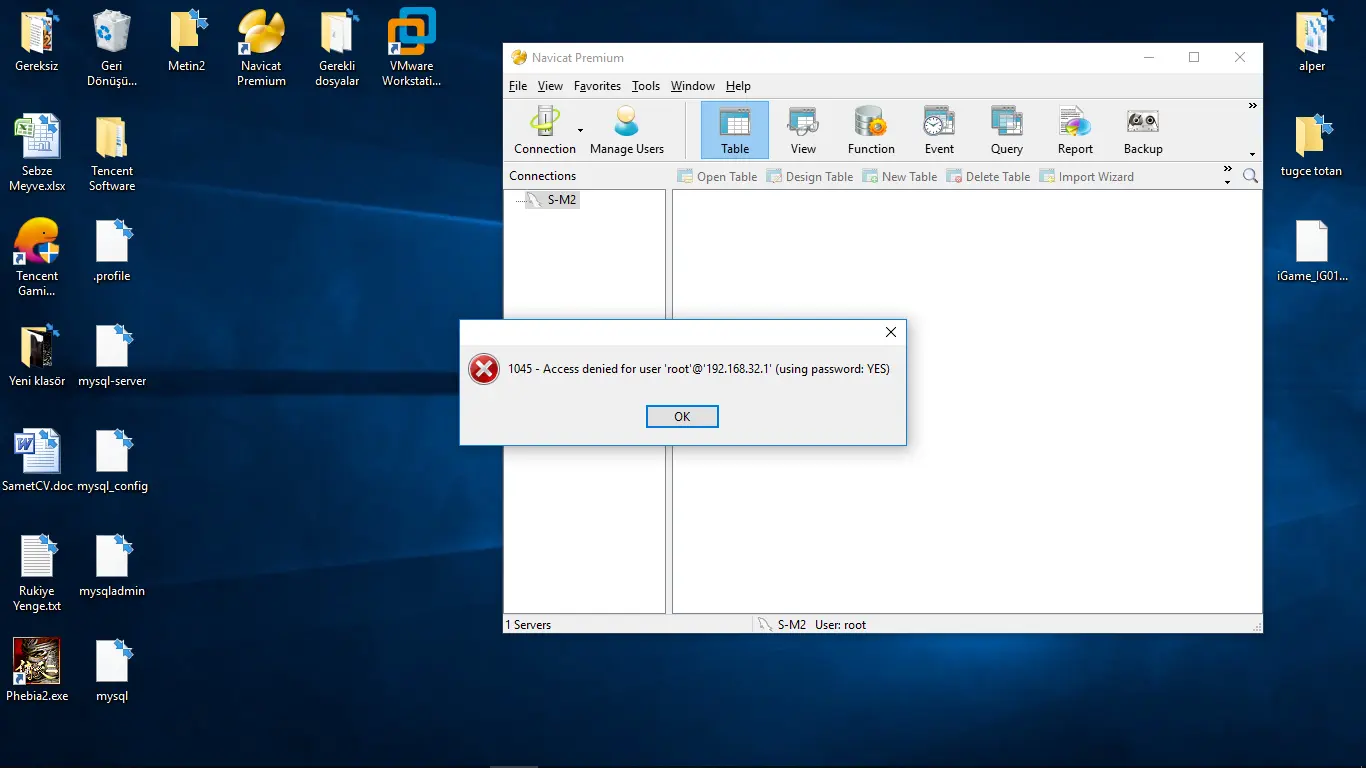
Task: Select the Gerekli dosyalar desktop folder
Action: 337,48
